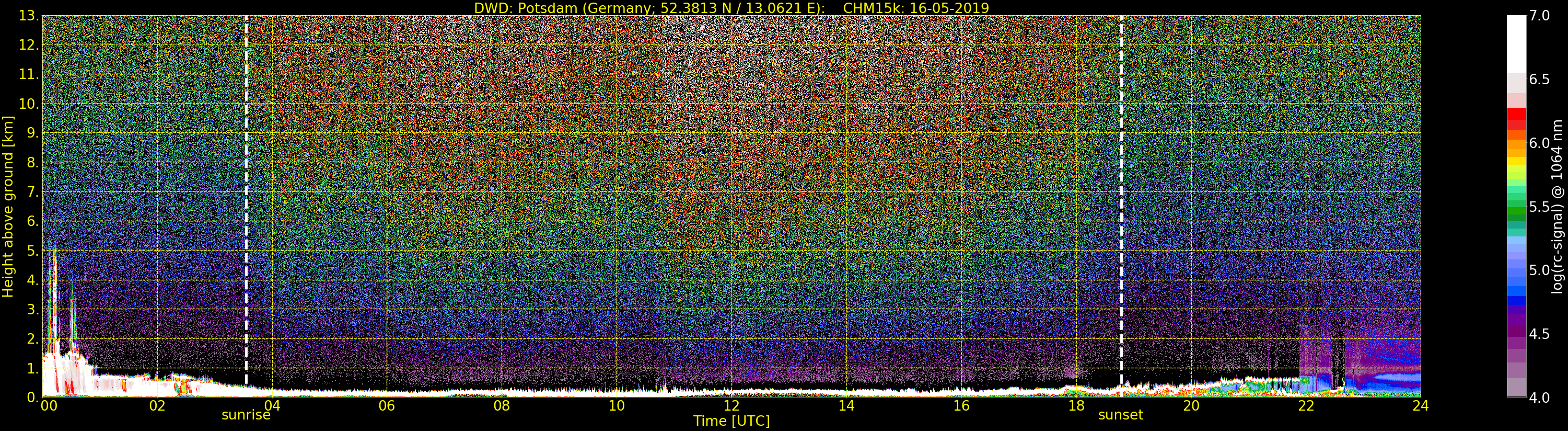Click the 'CHM15k: 16-05-2019' text in the title
This screenshot has width=1568, height=431.
click(x=916, y=8)
